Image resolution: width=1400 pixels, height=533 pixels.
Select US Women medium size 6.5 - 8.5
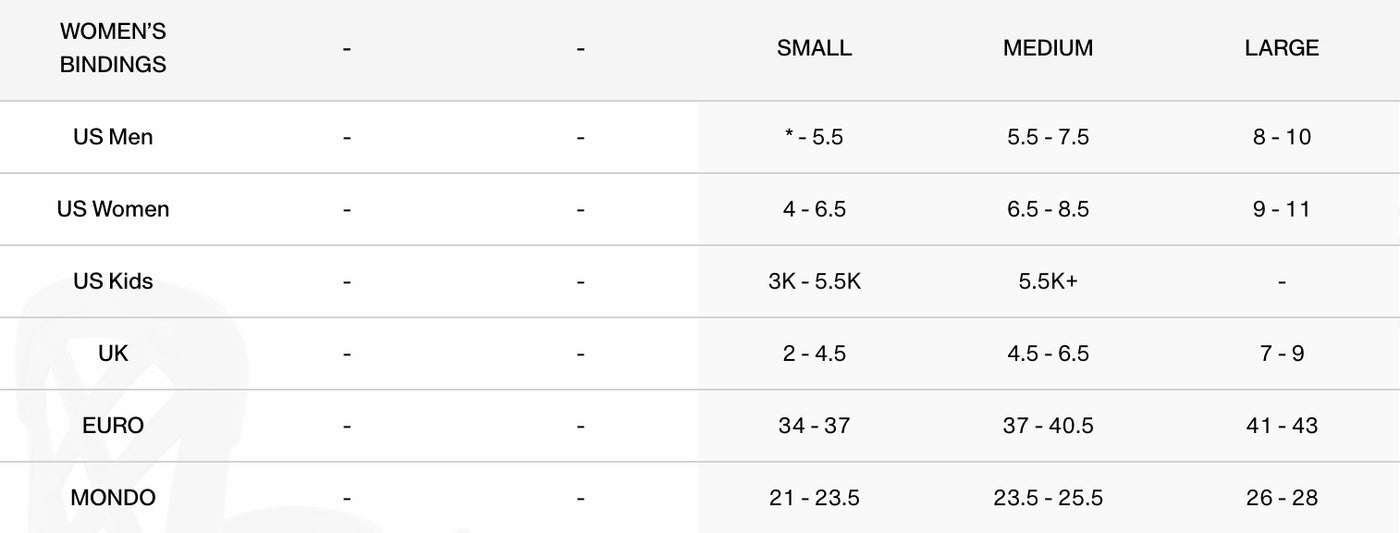(x=1048, y=209)
